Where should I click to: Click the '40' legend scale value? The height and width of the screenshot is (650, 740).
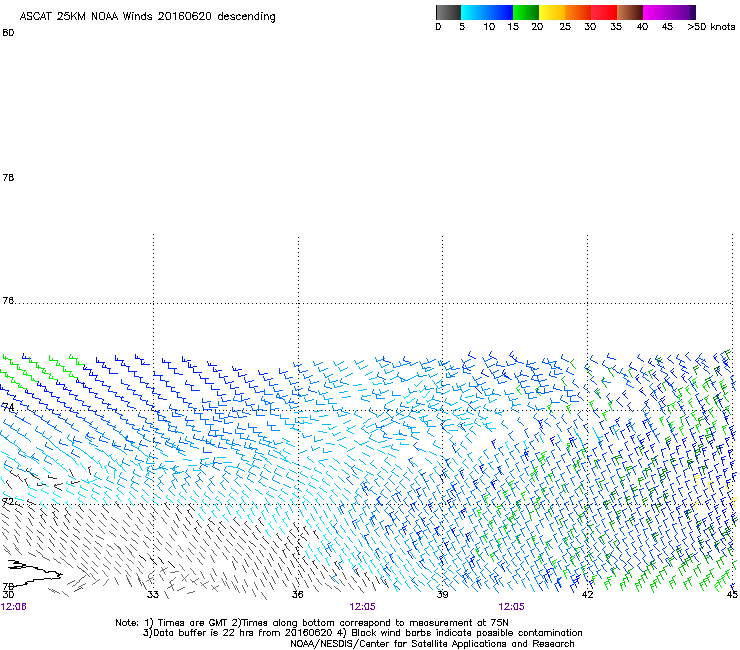[x=642, y=27]
